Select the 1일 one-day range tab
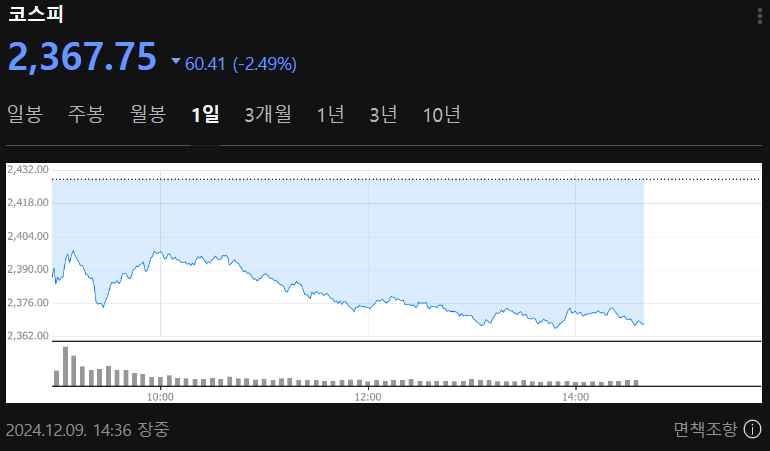This screenshot has width=770, height=451. [x=205, y=115]
